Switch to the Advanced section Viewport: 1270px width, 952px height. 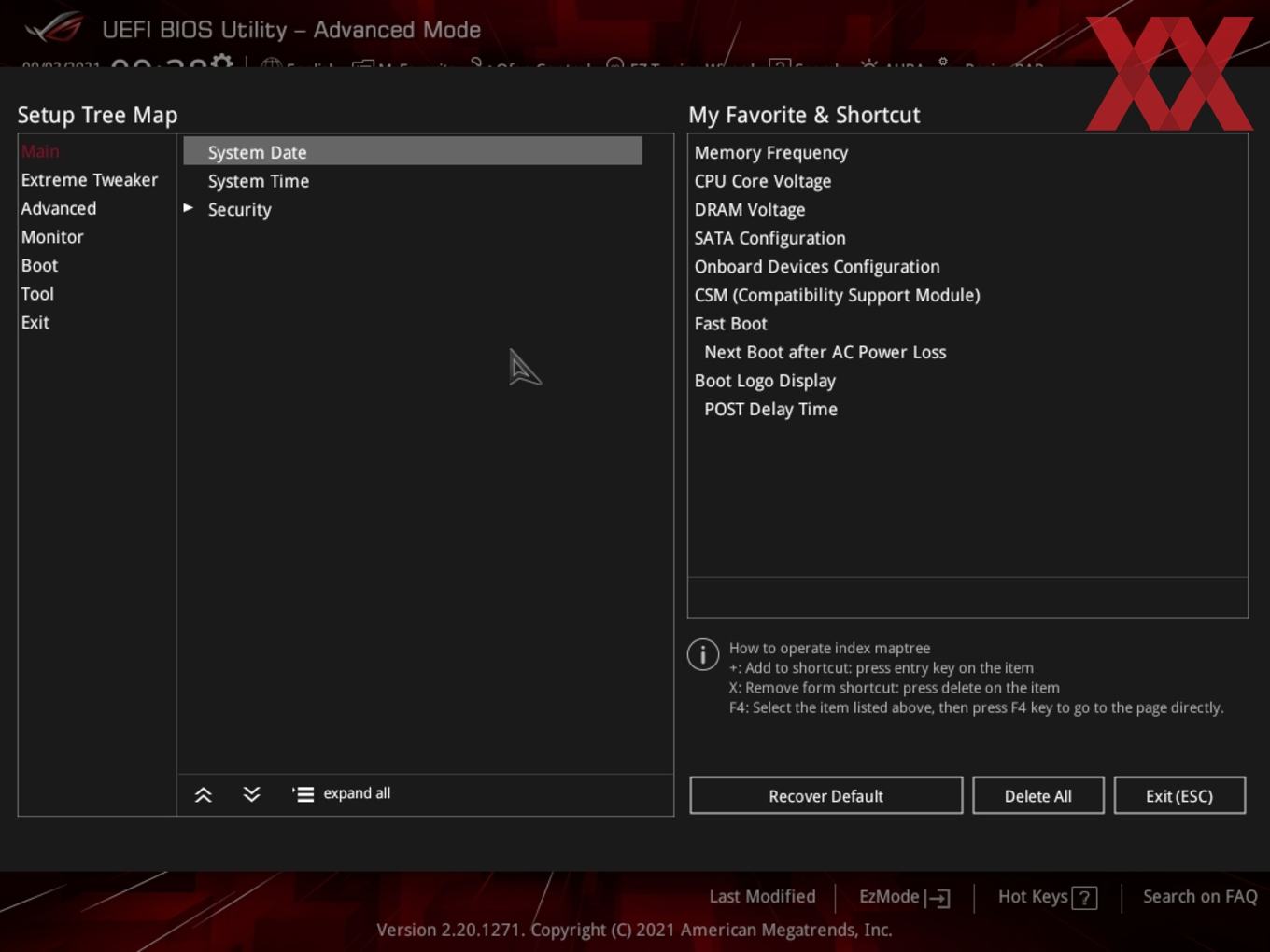coord(59,208)
